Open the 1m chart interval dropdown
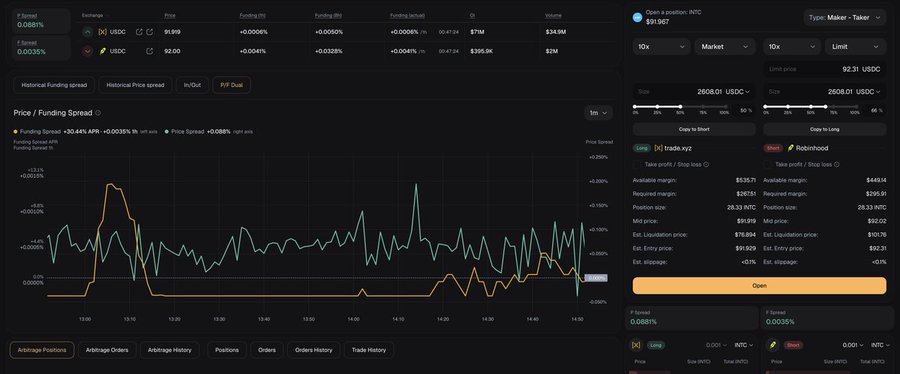Screen dimensions: 900x374 point(598,113)
